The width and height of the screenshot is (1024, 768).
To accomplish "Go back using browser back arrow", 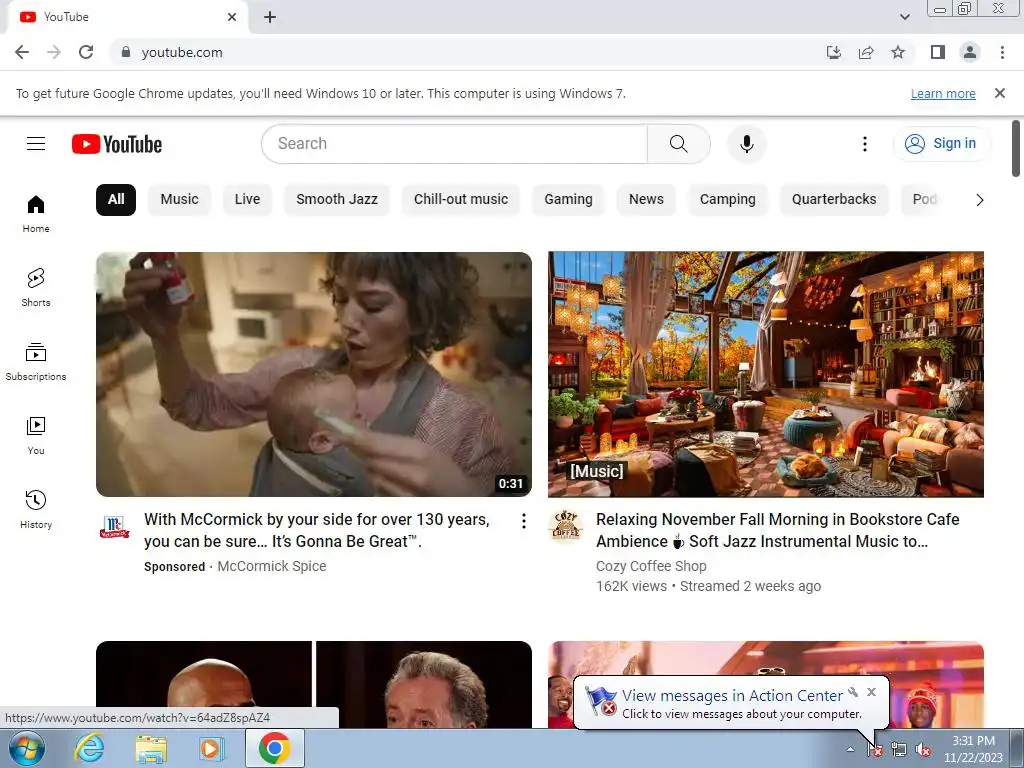I will pos(22,52).
